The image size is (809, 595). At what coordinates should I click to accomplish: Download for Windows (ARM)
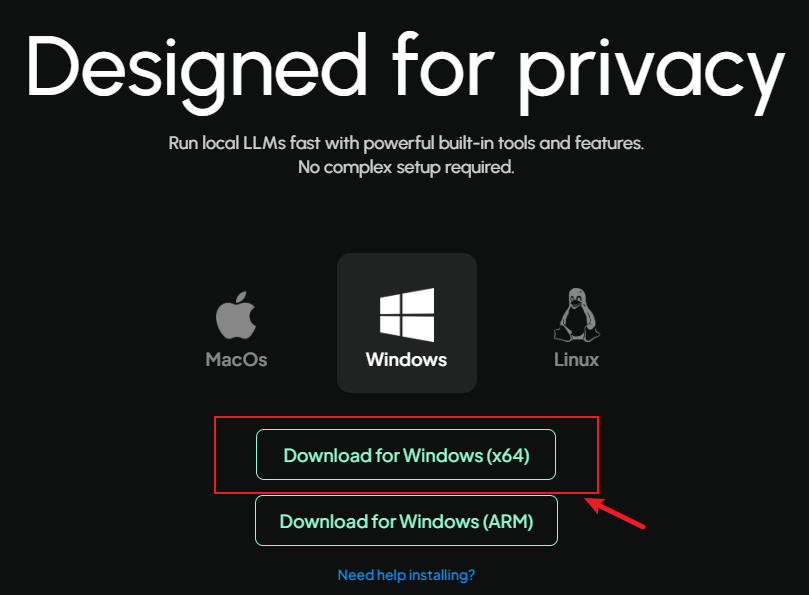[407, 521]
